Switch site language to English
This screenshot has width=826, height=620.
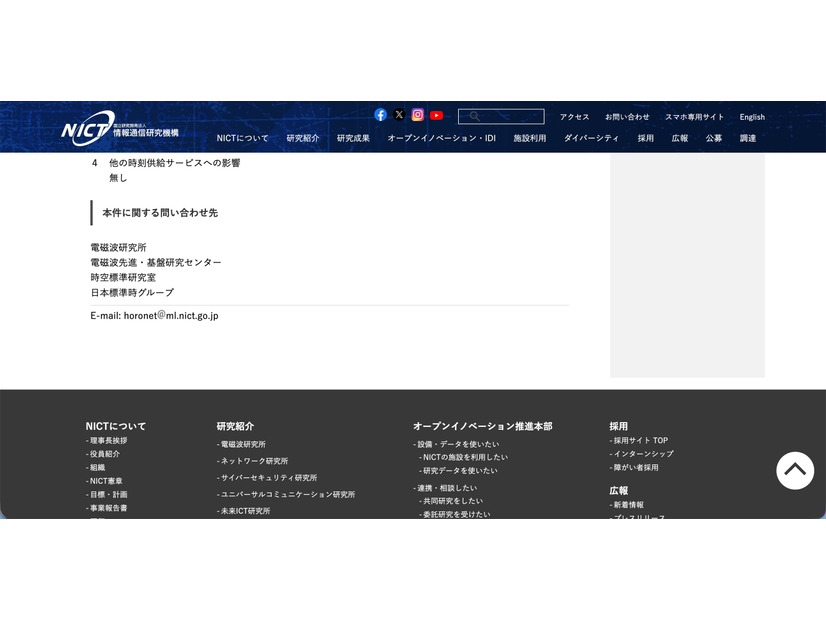(752, 117)
